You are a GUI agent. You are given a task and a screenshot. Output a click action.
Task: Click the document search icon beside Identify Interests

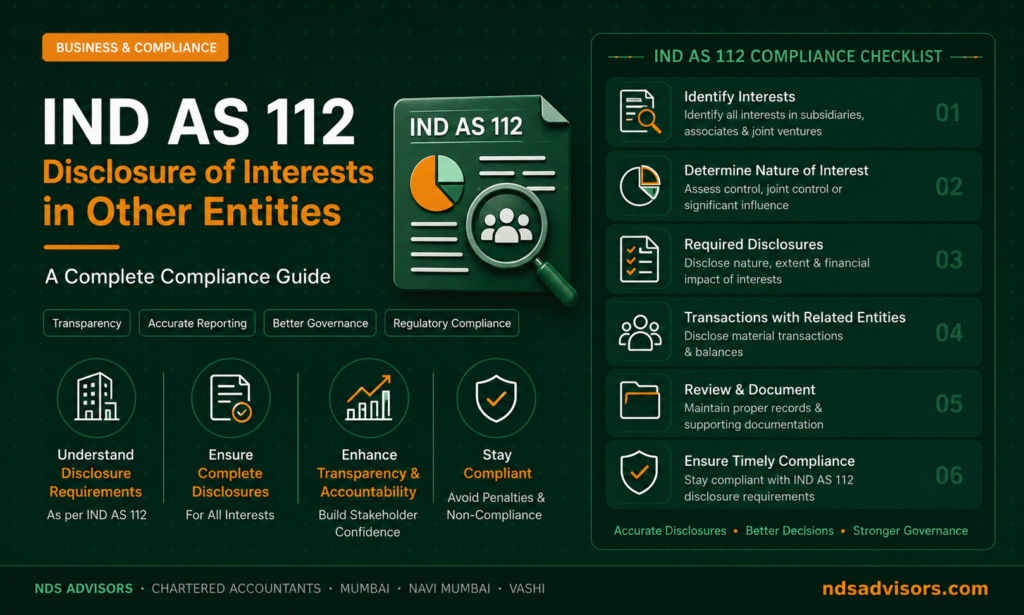(639, 112)
